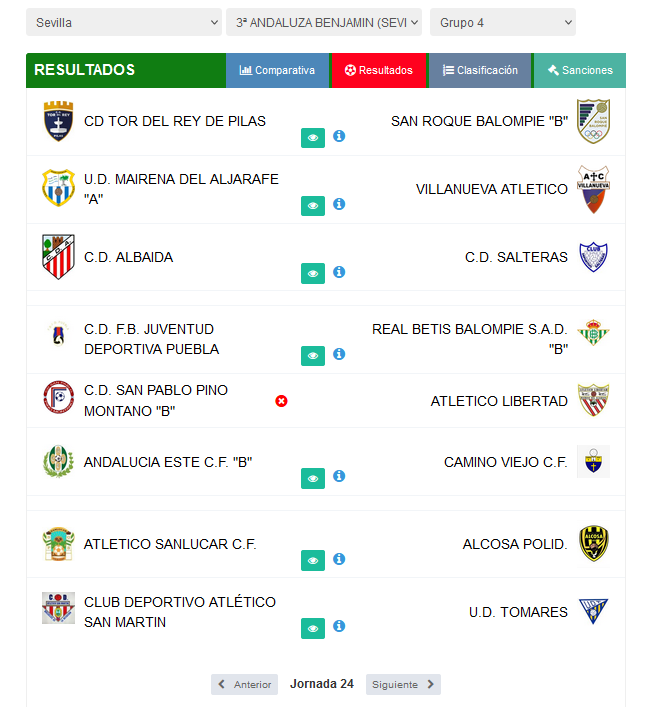Go to Siguiente jornada

403,685
